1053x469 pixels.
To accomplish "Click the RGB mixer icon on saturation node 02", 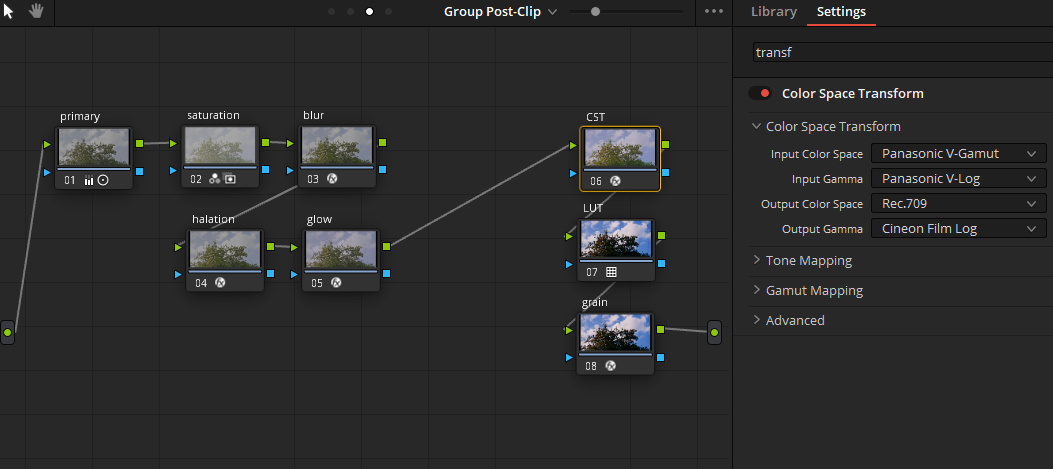I will [x=215, y=179].
